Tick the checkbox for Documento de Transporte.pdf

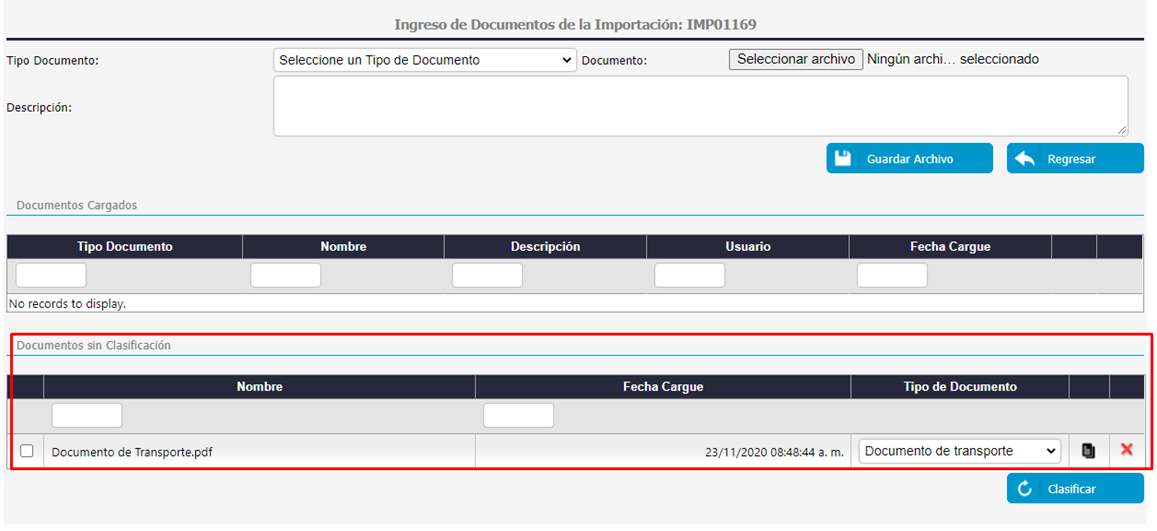click(x=27, y=451)
